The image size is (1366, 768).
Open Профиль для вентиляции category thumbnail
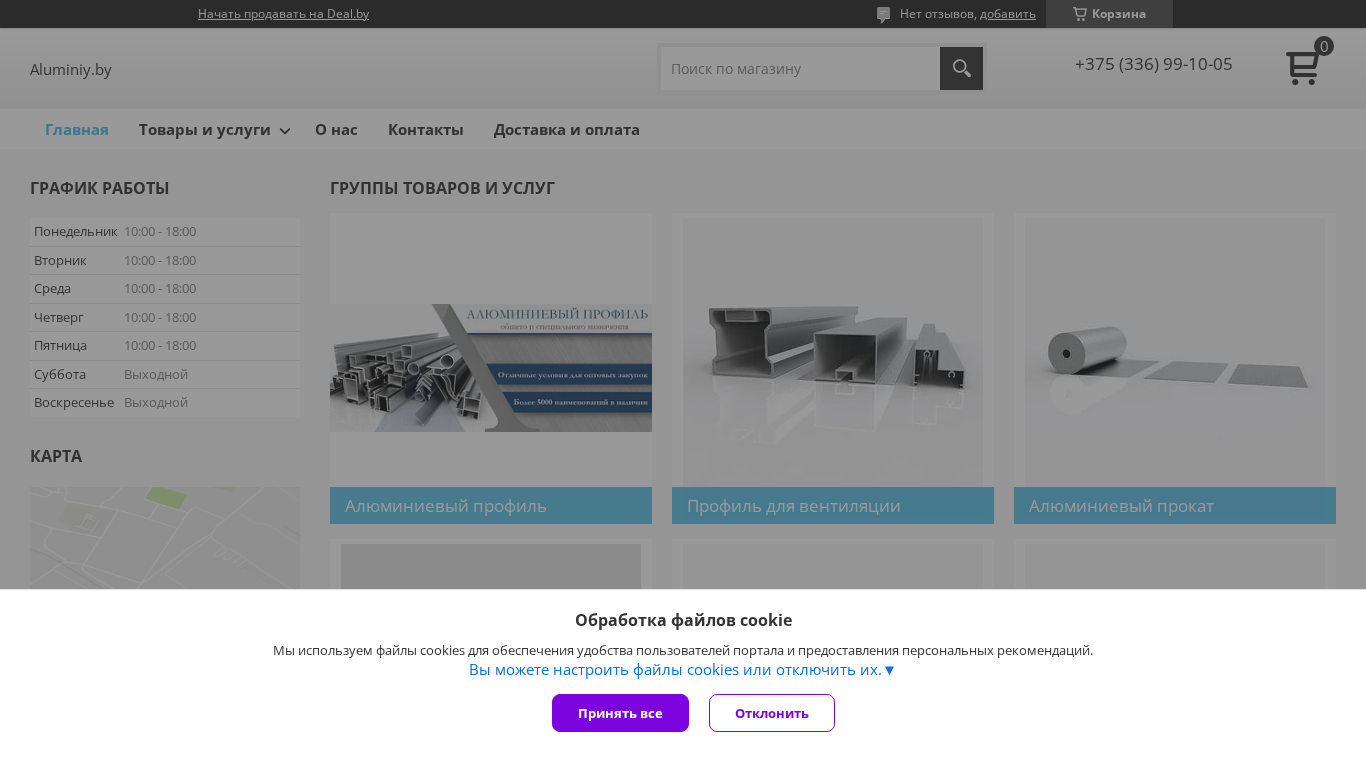[833, 350]
